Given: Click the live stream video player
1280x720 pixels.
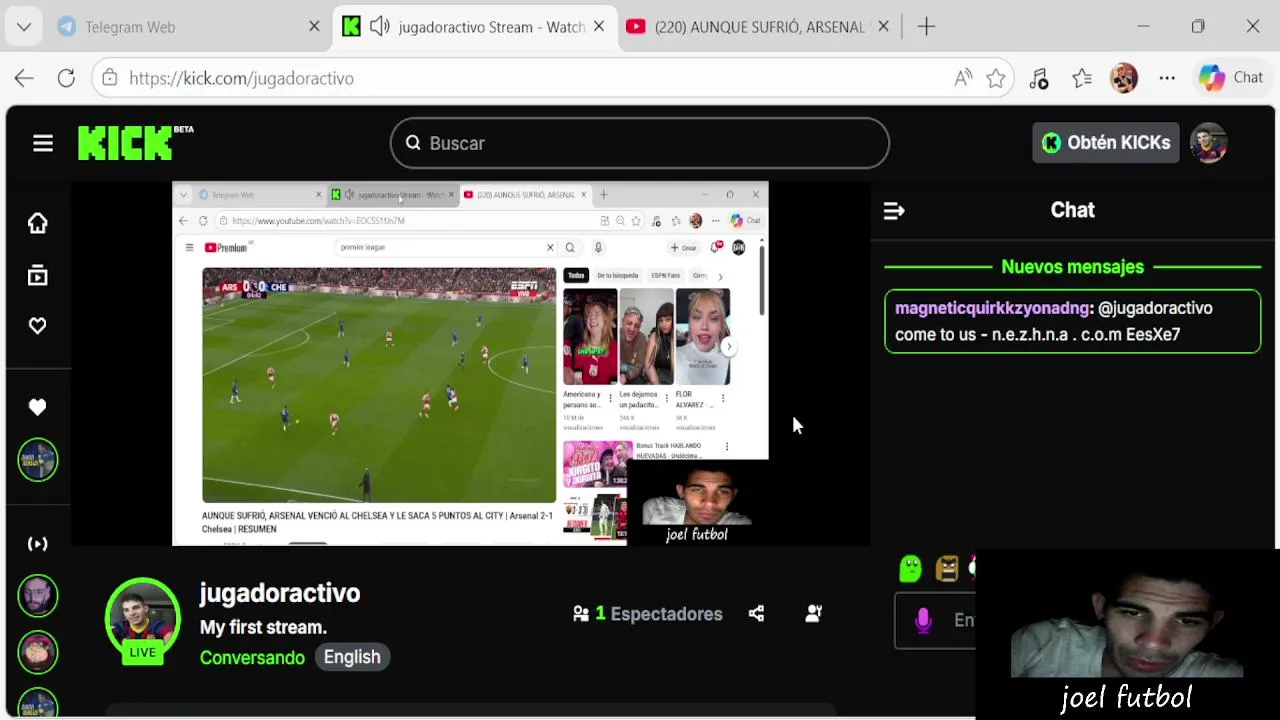Looking at the screenshot, I should pyautogui.click(x=470, y=363).
